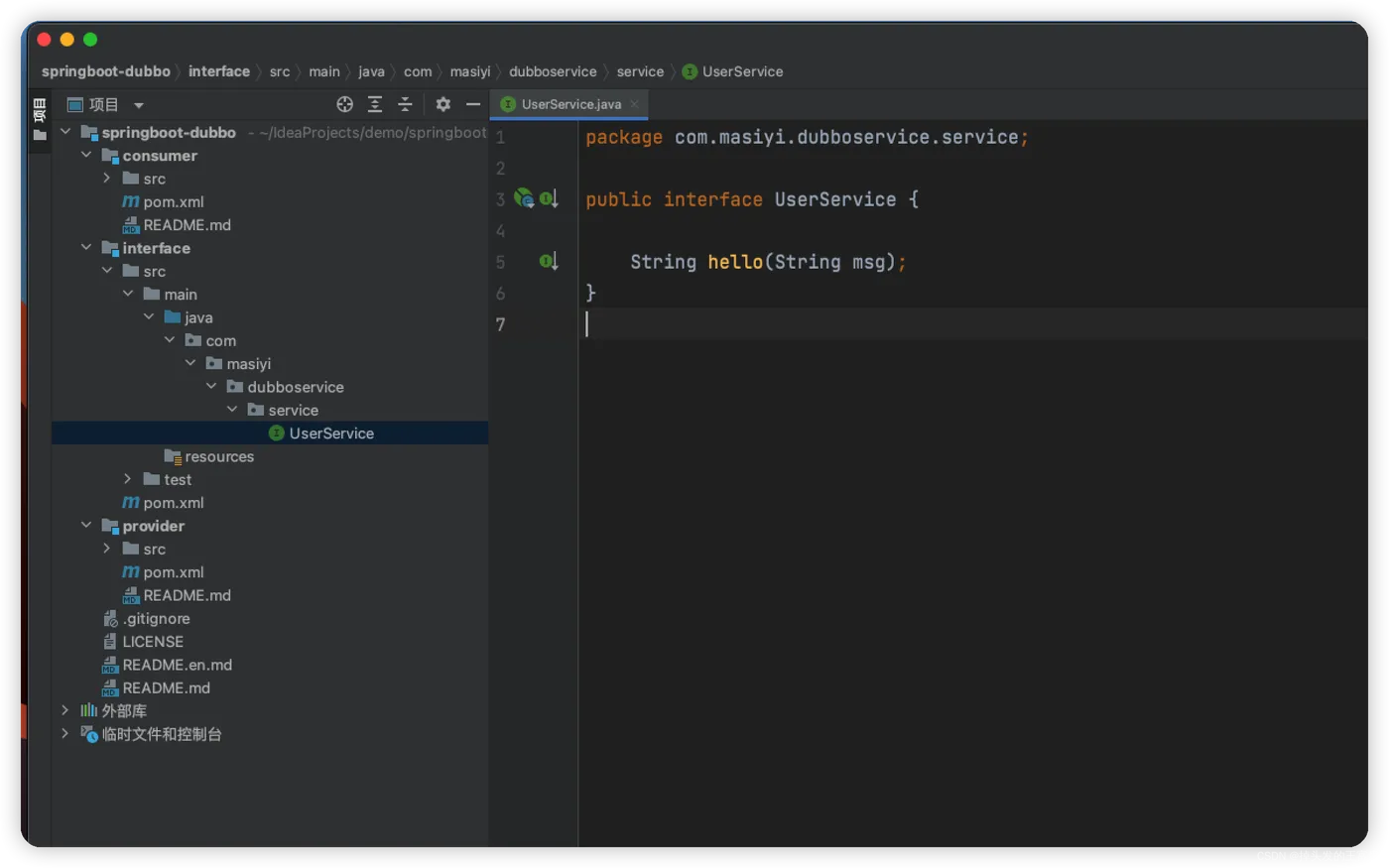The image size is (1389, 868).
Task: Click the UserService interface name in code
Action: click(835, 199)
